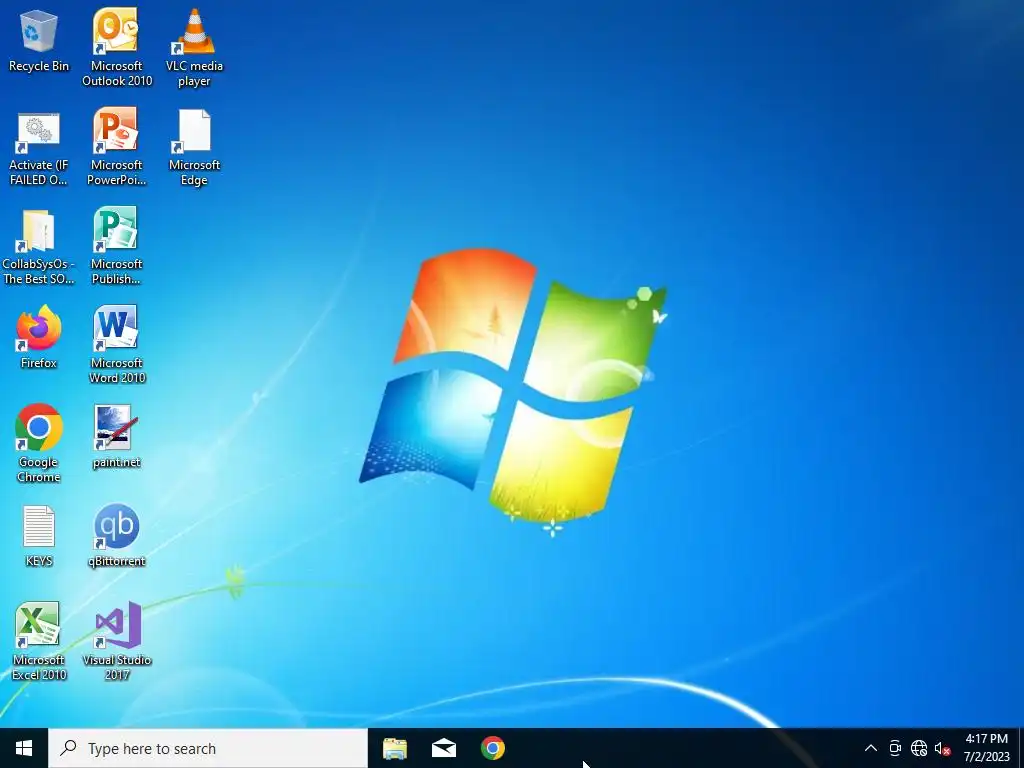Select the Microsoft Excel 2010 shortcut
This screenshot has width=1024, height=768.
tap(39, 642)
